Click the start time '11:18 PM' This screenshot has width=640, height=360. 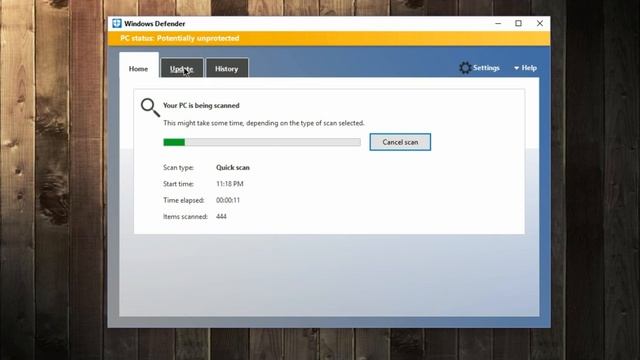coord(230,184)
